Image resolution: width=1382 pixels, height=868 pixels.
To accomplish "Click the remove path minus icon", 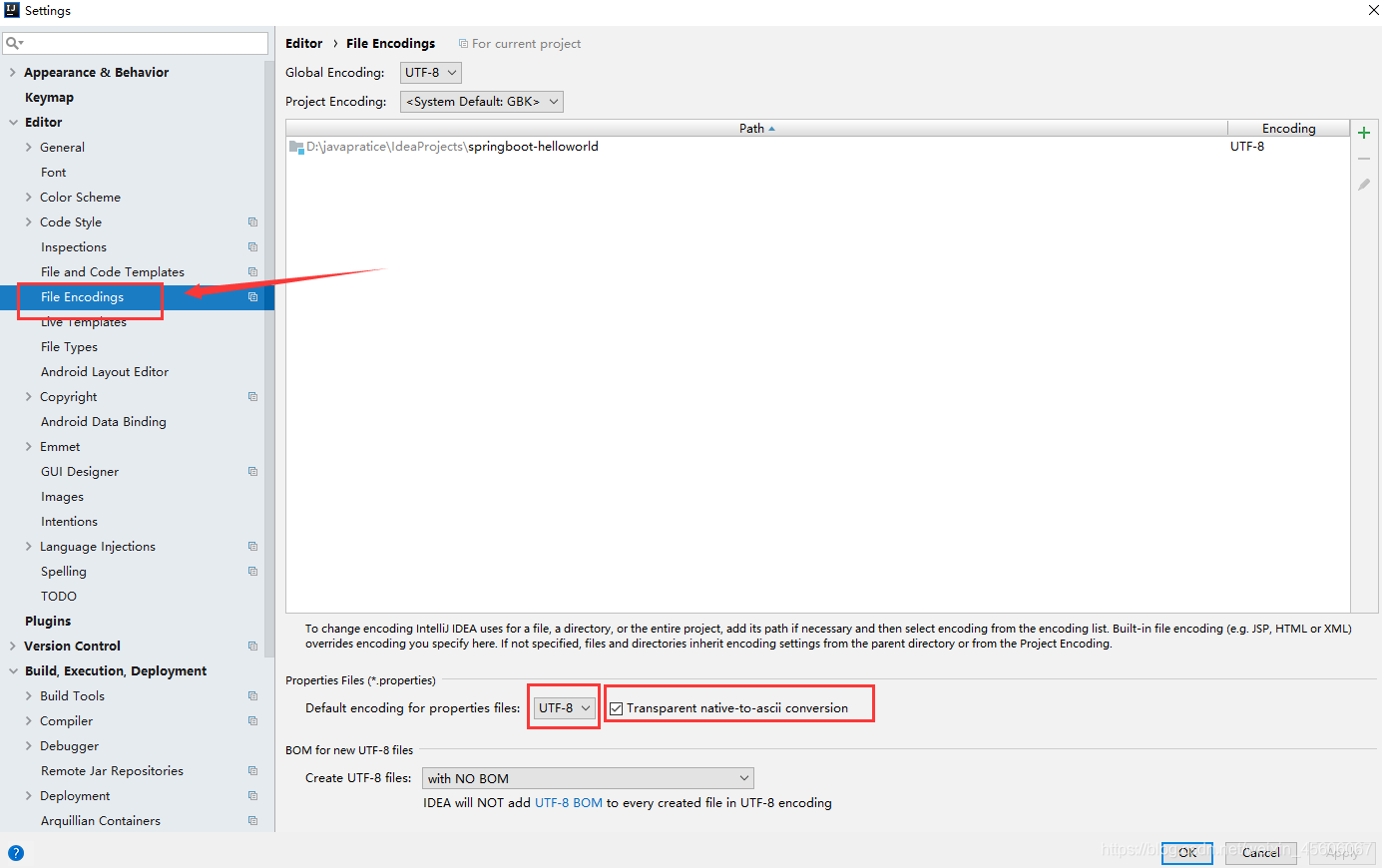I will 1364,159.
